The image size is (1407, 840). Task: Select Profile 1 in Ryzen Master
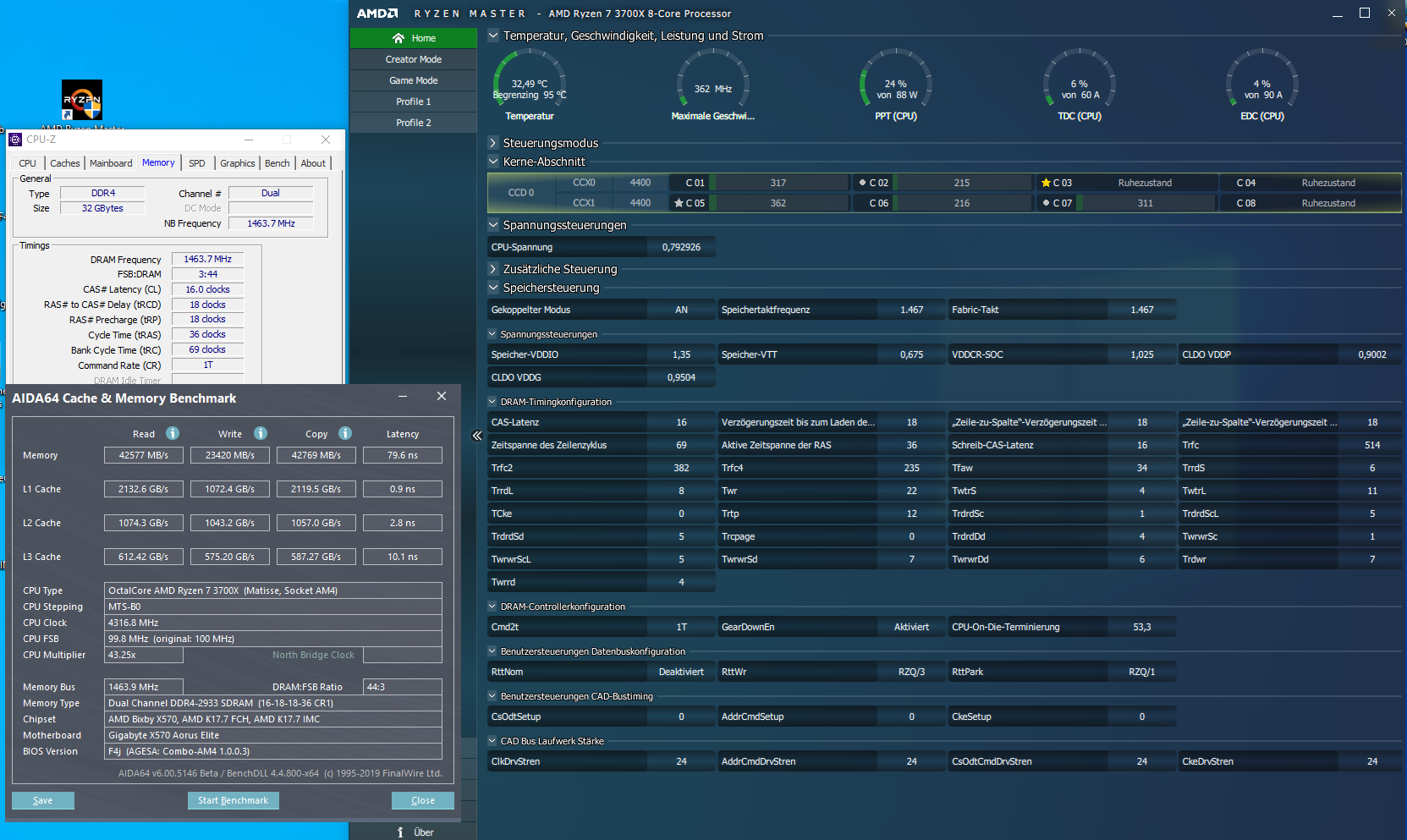[413, 102]
